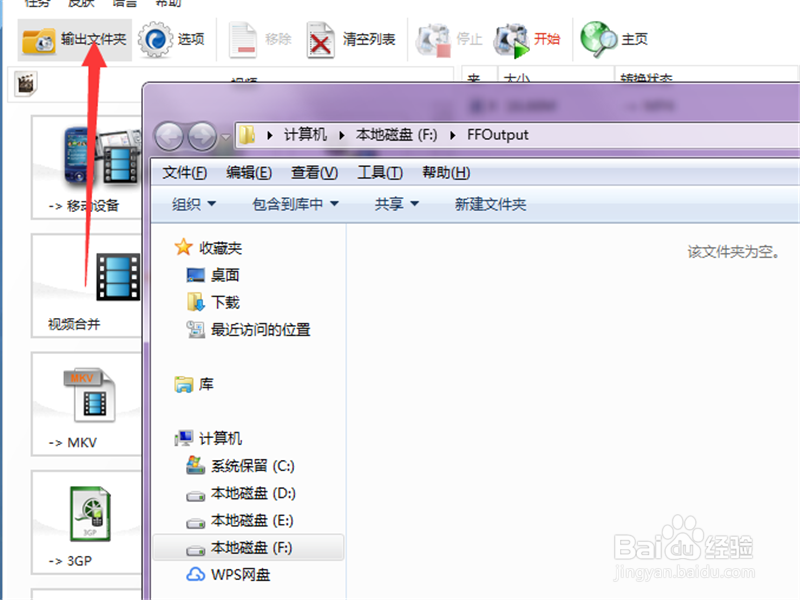Click the clapperboard video category icon
This screenshot has height=600, width=800.
point(26,84)
